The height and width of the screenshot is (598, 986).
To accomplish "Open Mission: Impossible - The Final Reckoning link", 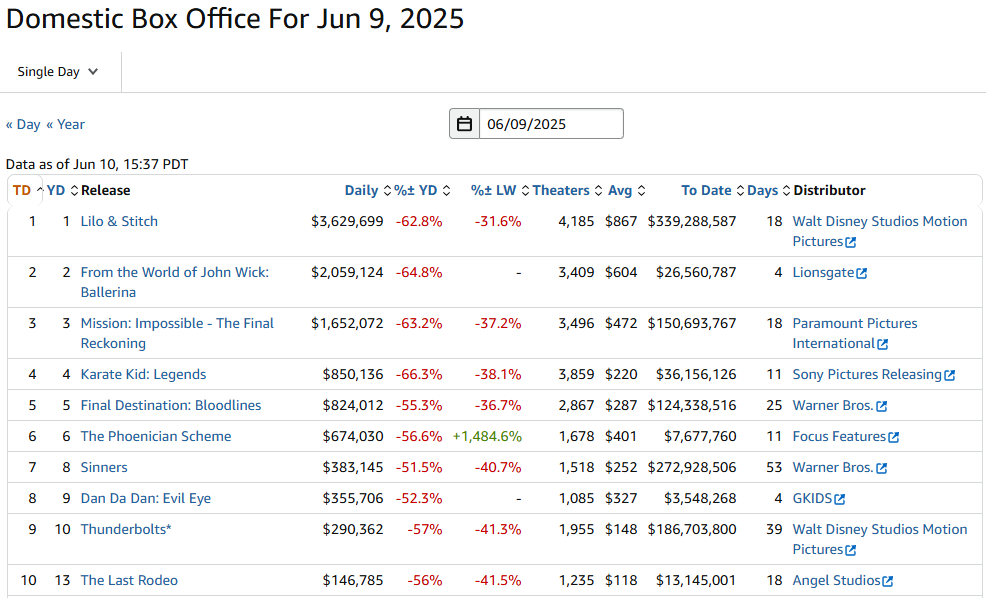I will (177, 333).
